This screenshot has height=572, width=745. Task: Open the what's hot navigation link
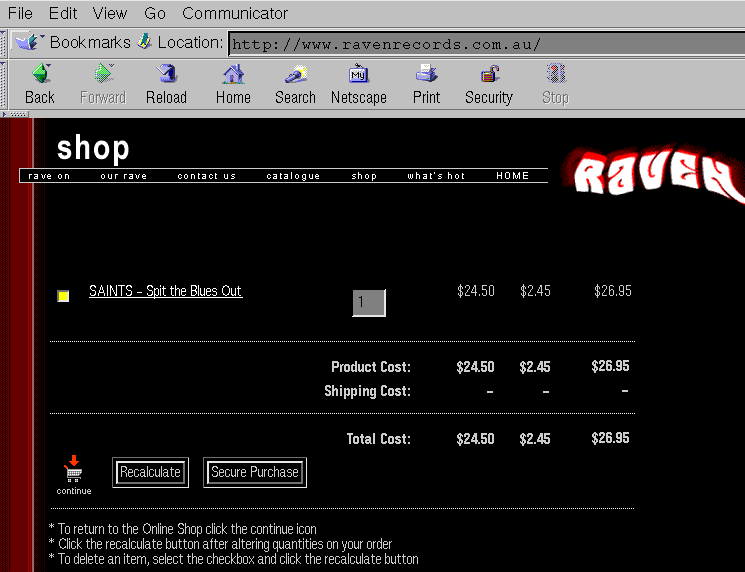pos(436,176)
